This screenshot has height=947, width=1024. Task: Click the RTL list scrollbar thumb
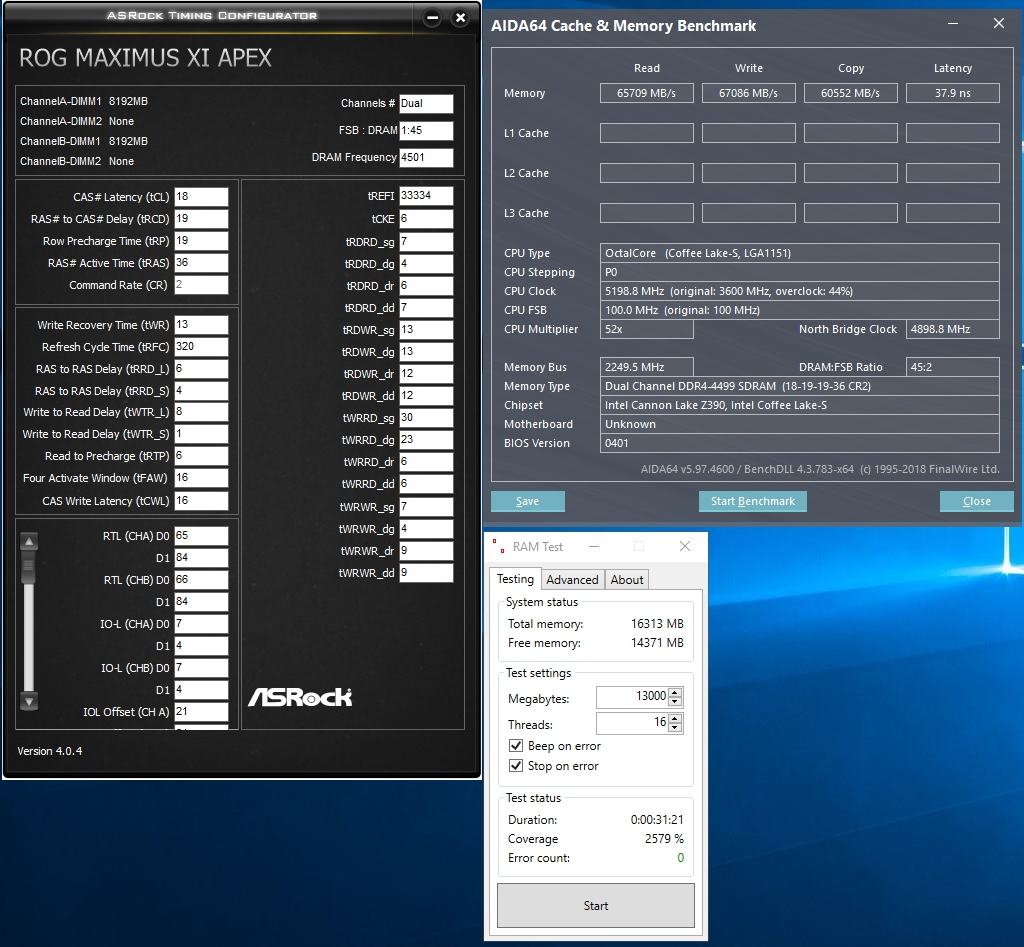[29, 566]
